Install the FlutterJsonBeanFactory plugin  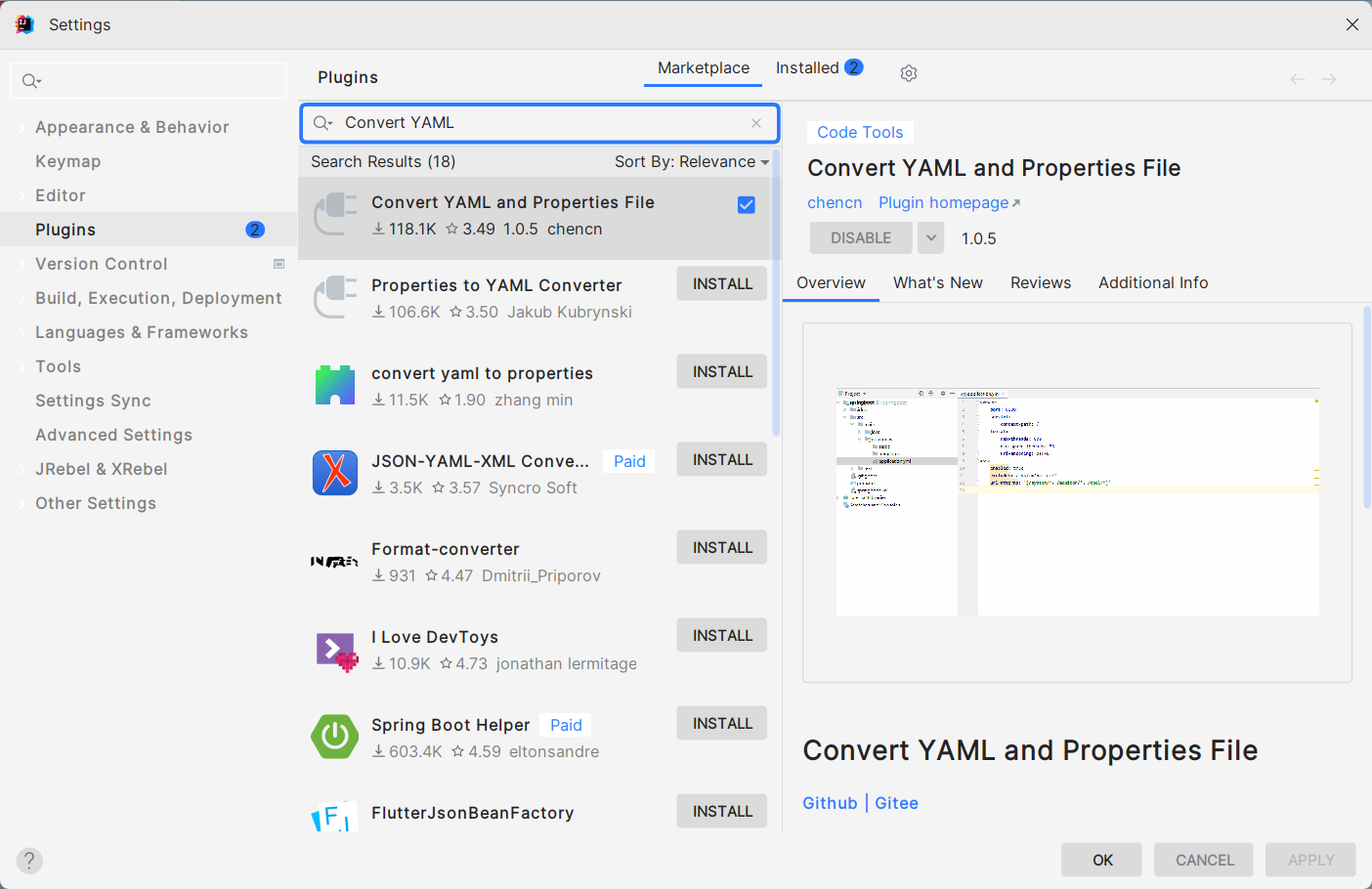click(x=722, y=811)
